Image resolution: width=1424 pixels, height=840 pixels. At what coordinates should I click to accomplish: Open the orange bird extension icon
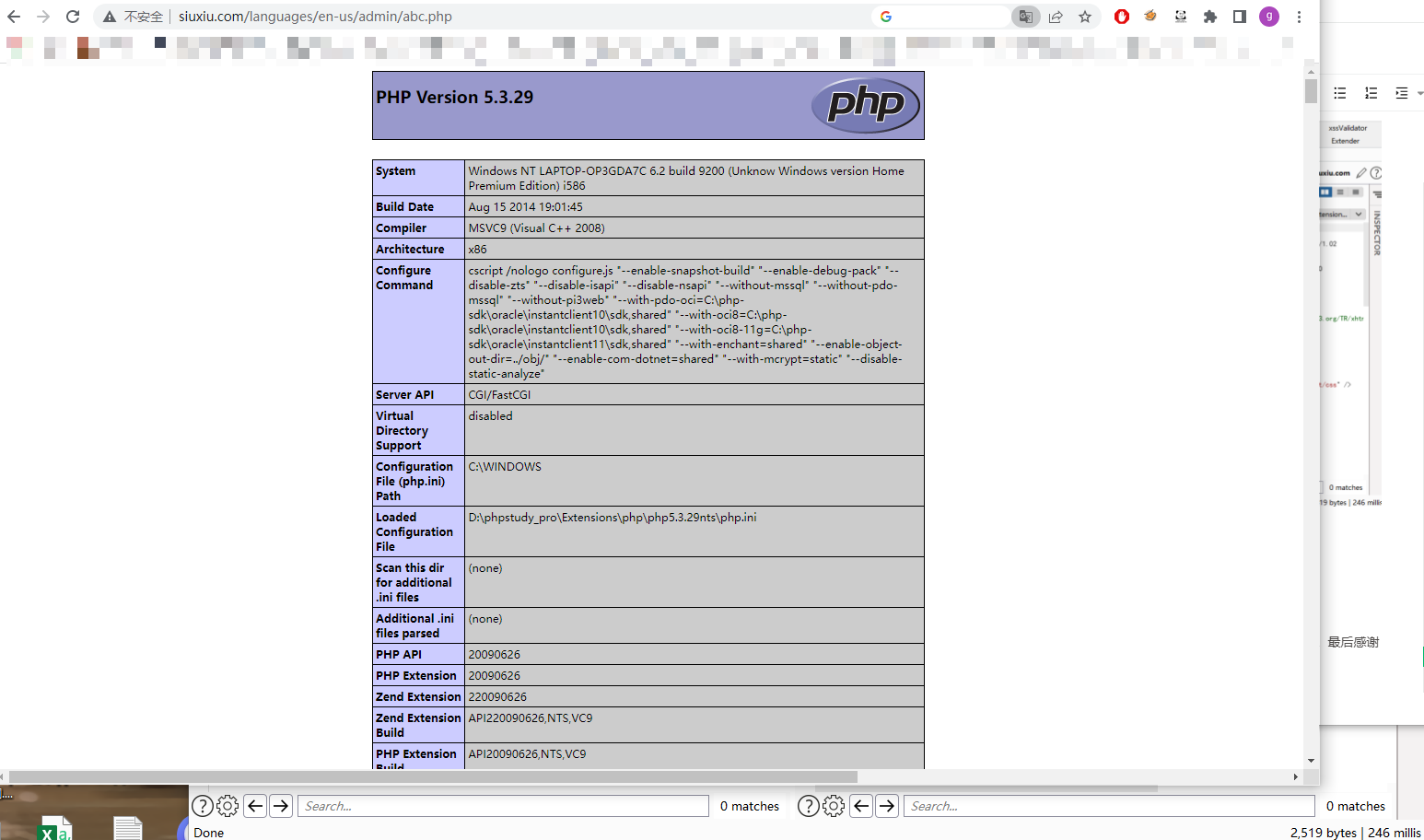(x=1150, y=16)
